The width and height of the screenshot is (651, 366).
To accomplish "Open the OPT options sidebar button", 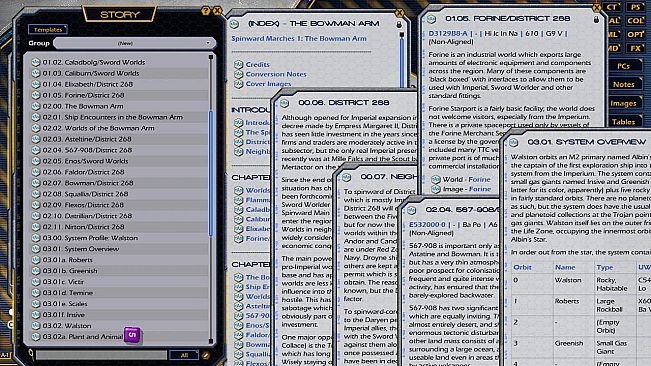I will (x=636, y=34).
